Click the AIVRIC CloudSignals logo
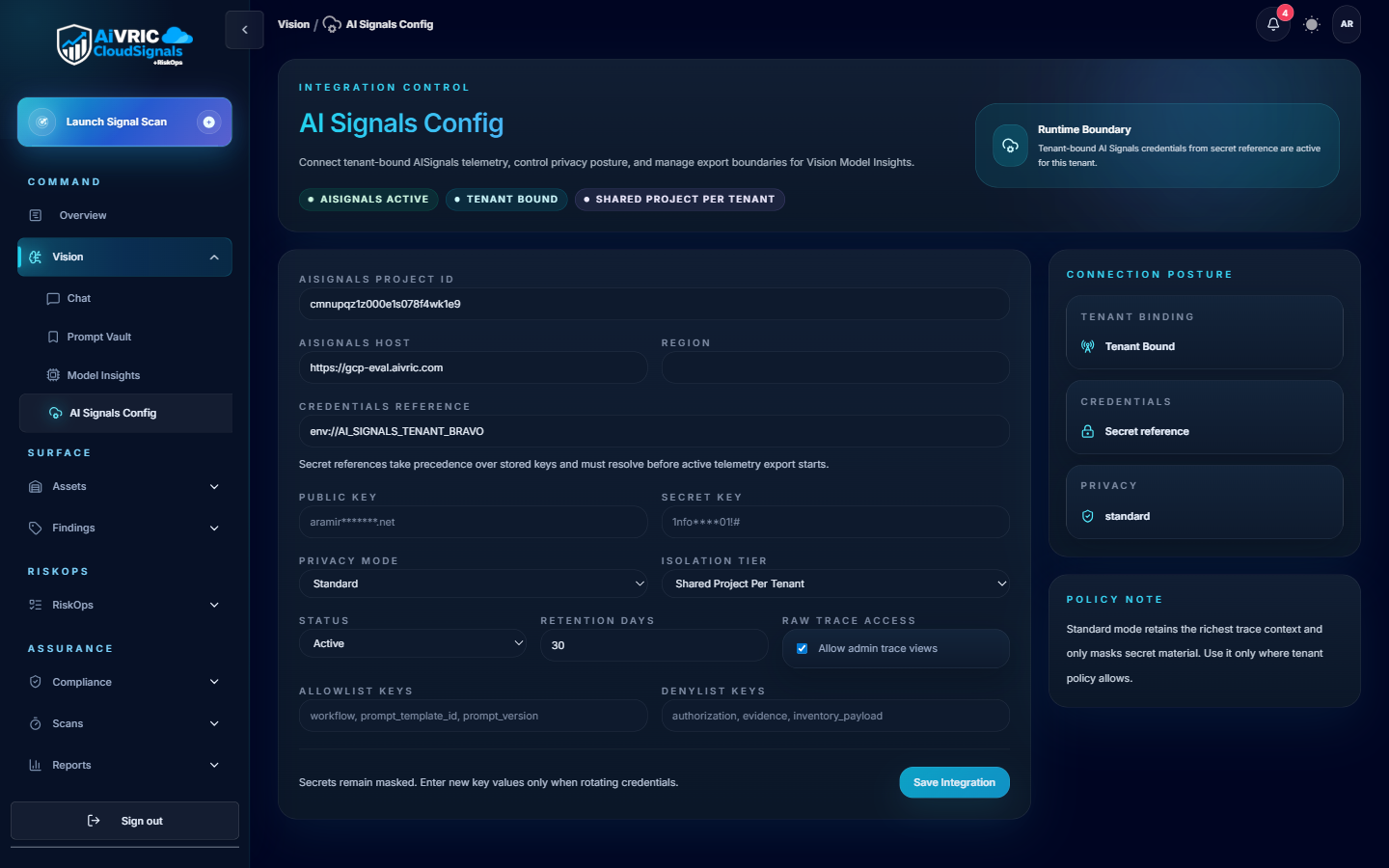Screen dimensions: 1389x868 click(x=124, y=44)
